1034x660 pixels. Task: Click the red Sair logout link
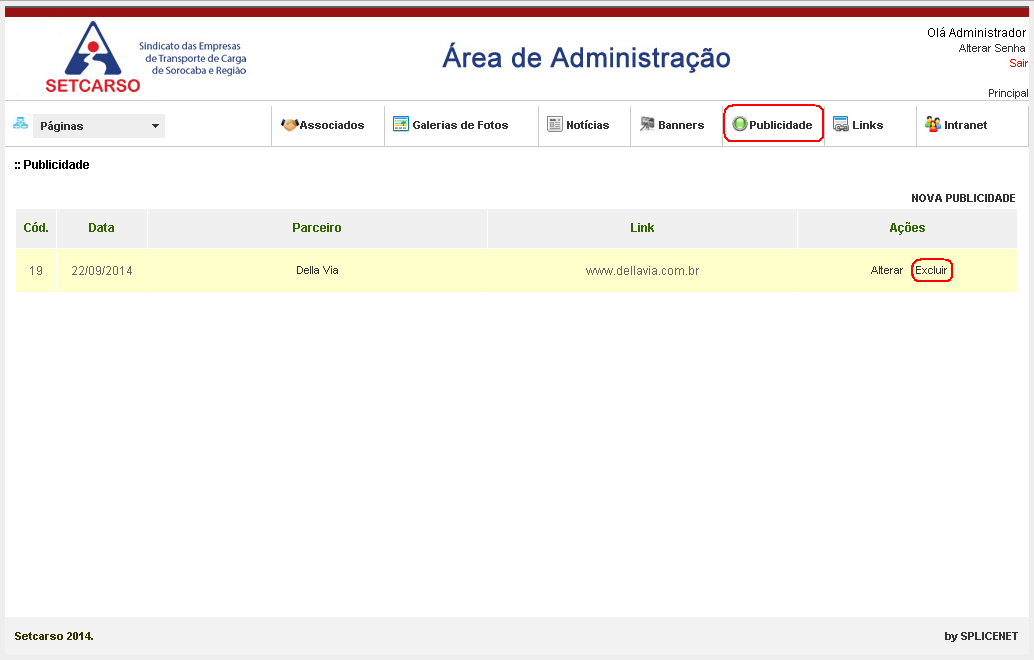point(1018,63)
